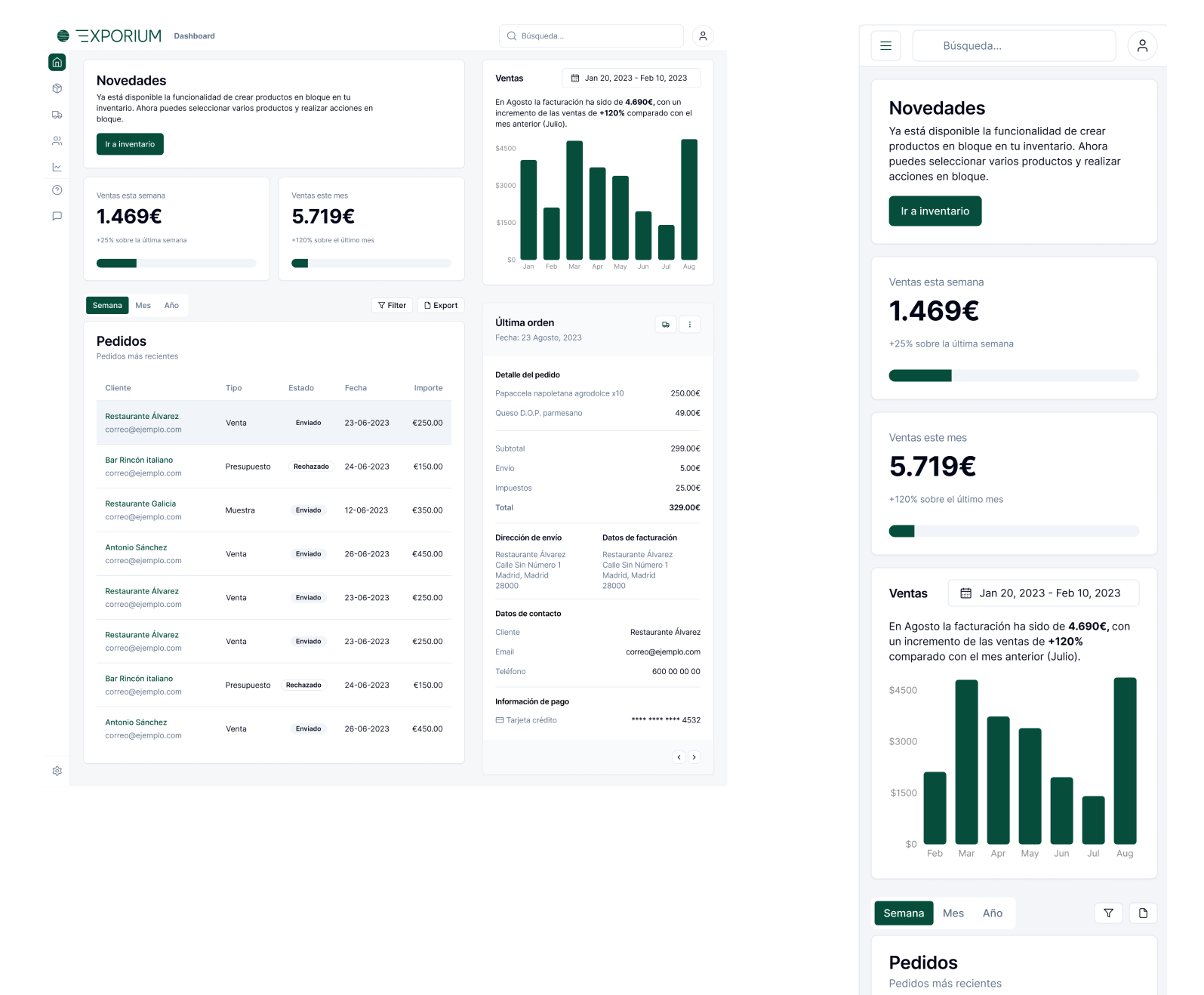Select the Mes tab in desktop view
This screenshot has height=995, width=1204.
click(x=143, y=306)
